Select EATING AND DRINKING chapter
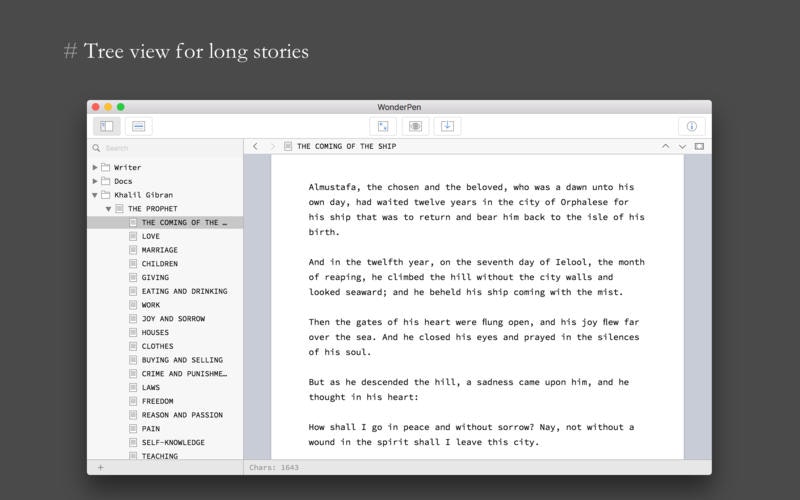Image resolution: width=800 pixels, height=500 pixels. [x=184, y=291]
